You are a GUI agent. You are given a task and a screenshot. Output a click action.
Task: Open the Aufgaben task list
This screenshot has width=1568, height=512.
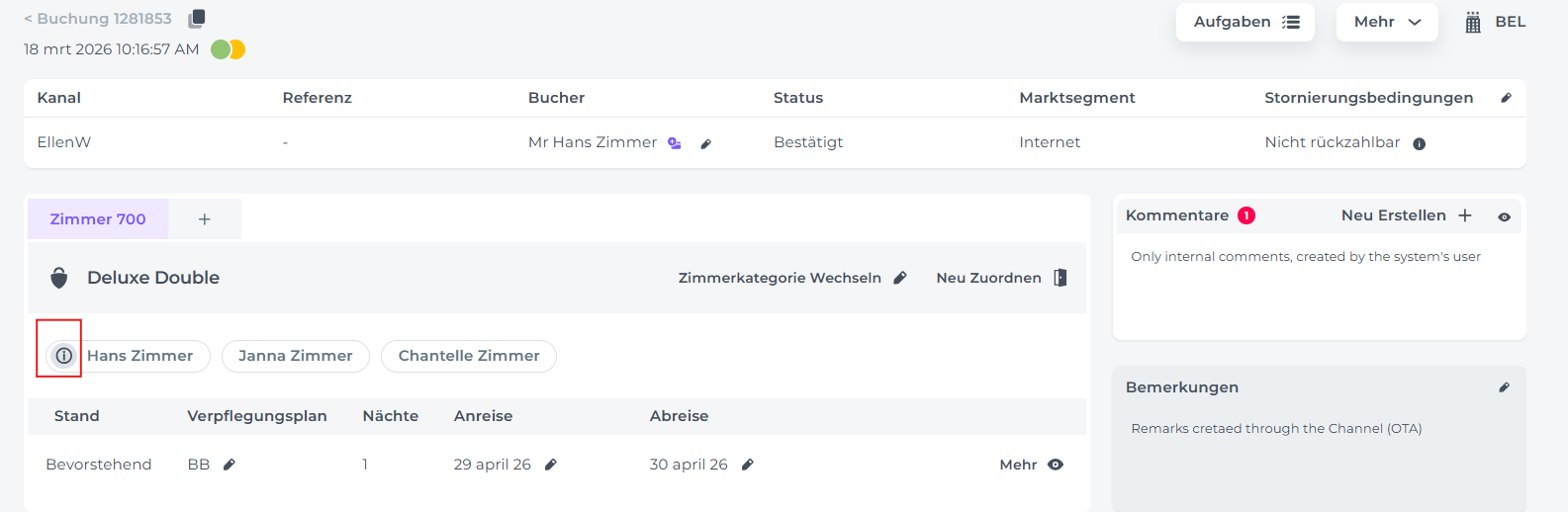coord(1245,22)
